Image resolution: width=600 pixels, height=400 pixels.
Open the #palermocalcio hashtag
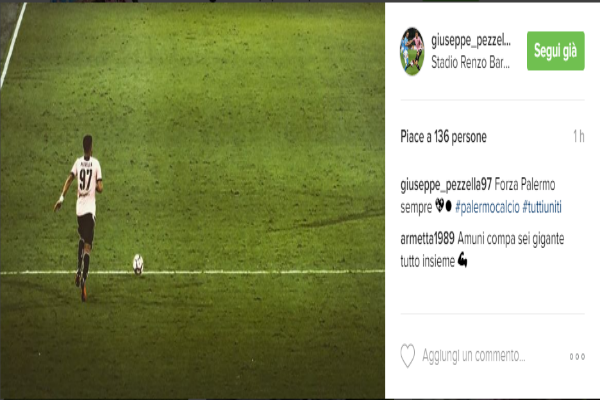click(488, 207)
